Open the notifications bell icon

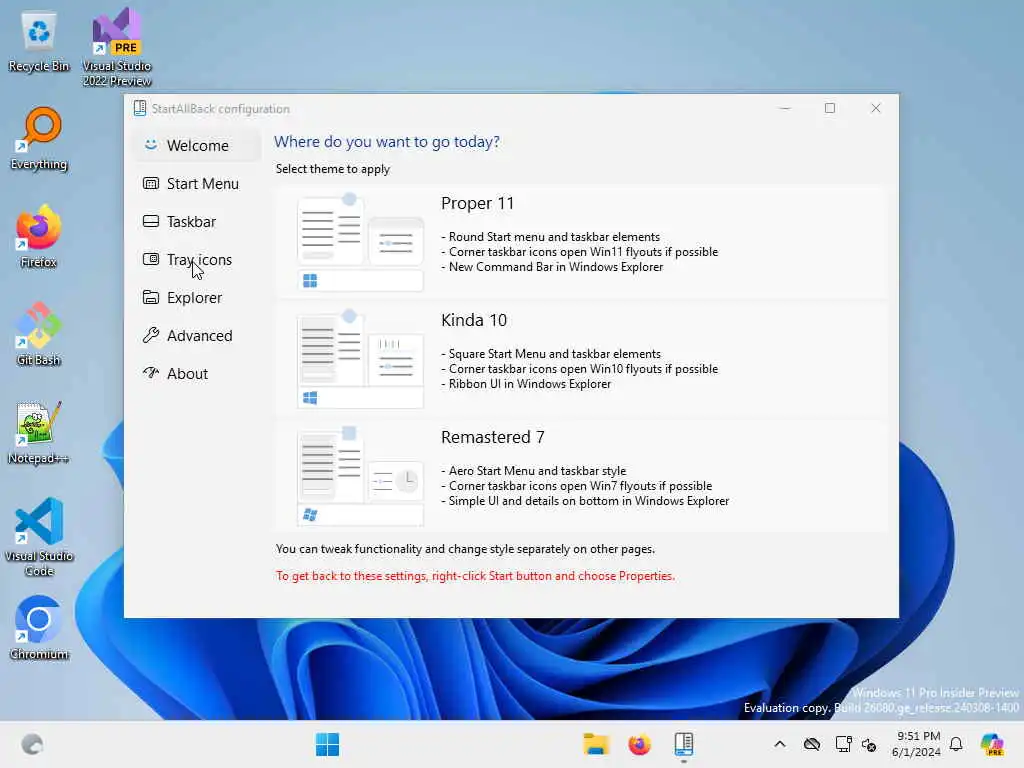(x=956, y=744)
